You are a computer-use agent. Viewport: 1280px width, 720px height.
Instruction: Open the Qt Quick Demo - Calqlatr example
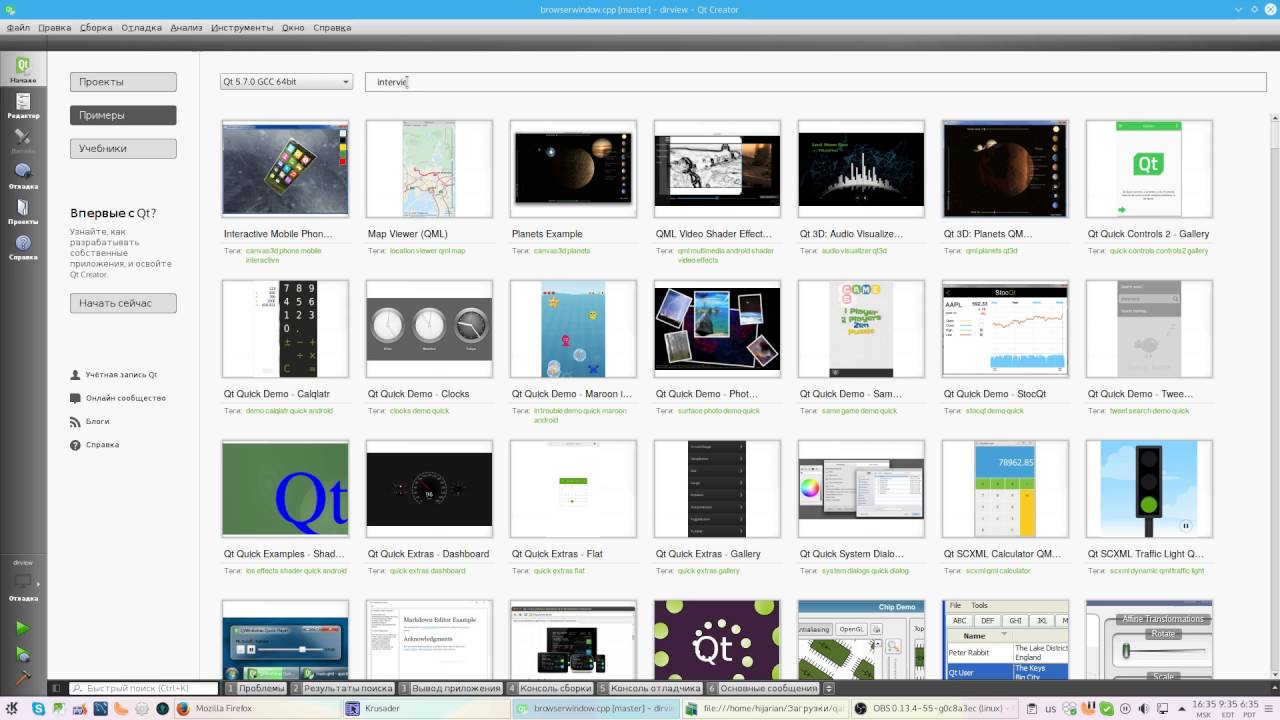click(x=285, y=329)
